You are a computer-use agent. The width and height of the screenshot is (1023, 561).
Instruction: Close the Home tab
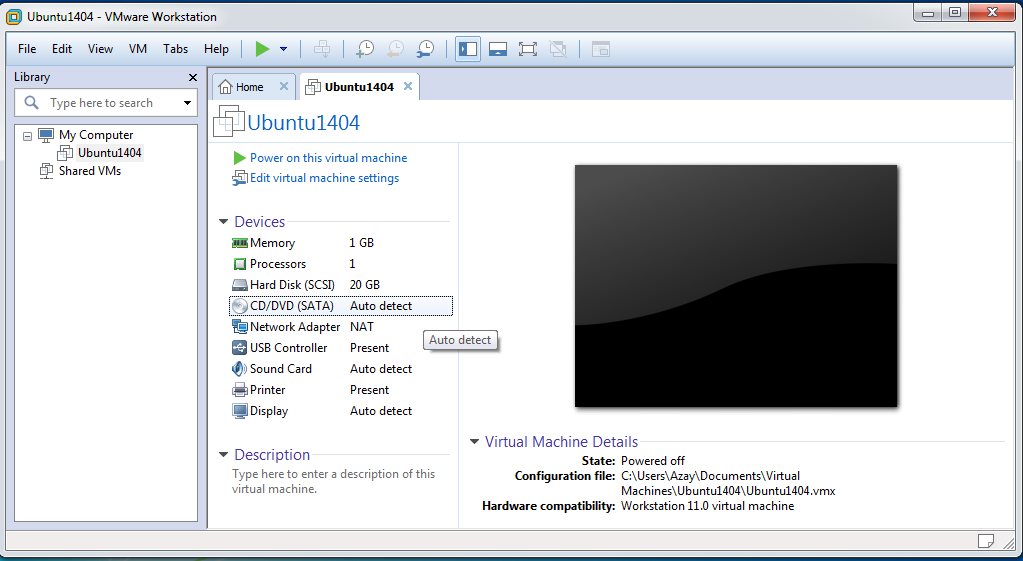[x=284, y=86]
